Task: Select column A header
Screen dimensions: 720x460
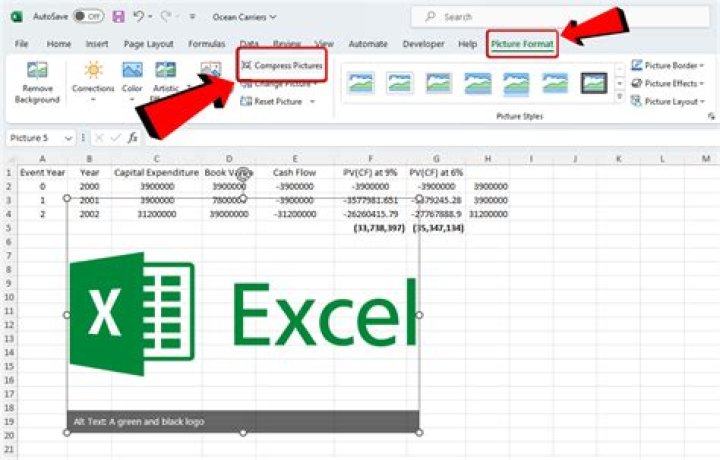Action: click(x=42, y=159)
